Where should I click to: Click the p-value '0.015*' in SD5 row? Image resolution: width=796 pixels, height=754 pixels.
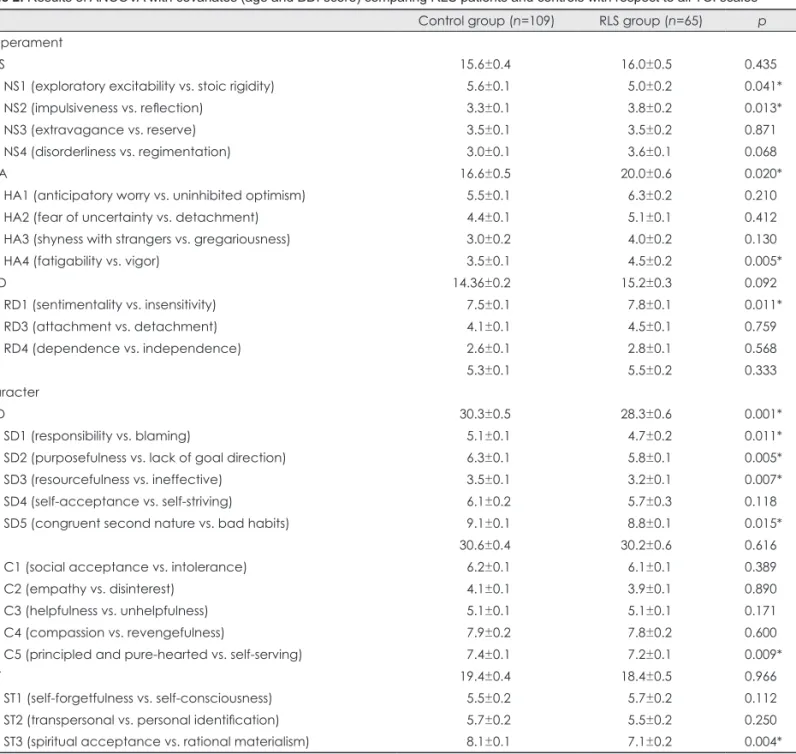(x=763, y=523)
